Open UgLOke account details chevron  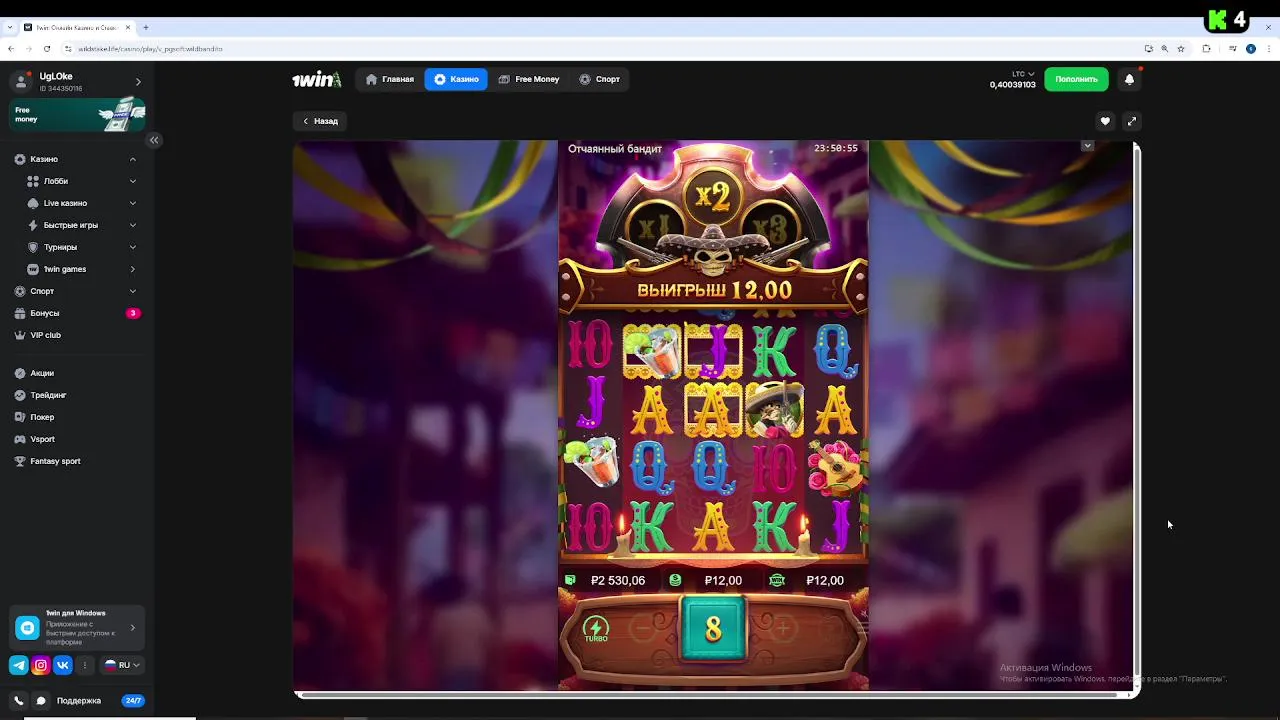138,82
